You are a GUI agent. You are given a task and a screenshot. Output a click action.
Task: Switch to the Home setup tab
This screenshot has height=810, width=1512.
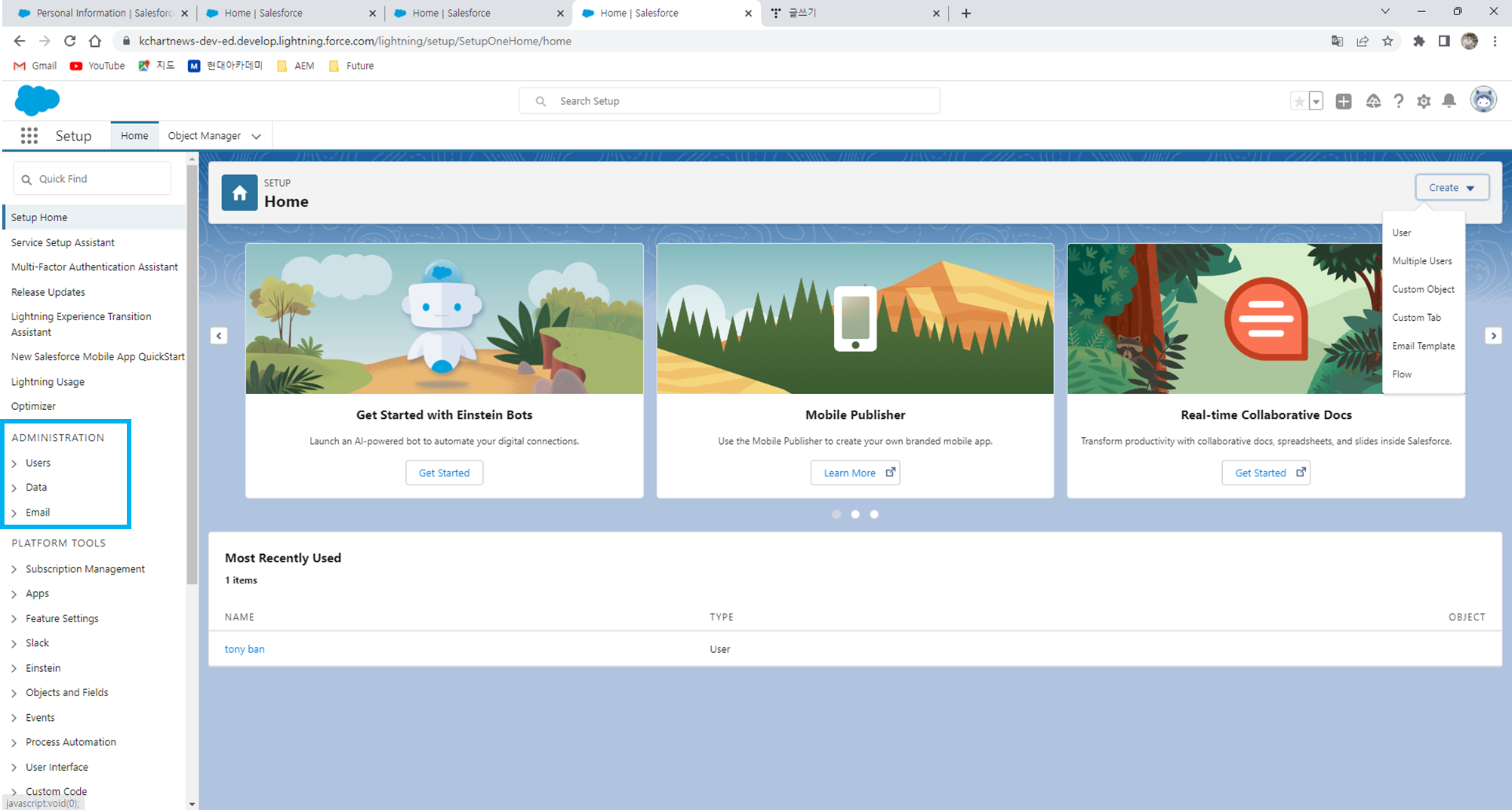134,136
